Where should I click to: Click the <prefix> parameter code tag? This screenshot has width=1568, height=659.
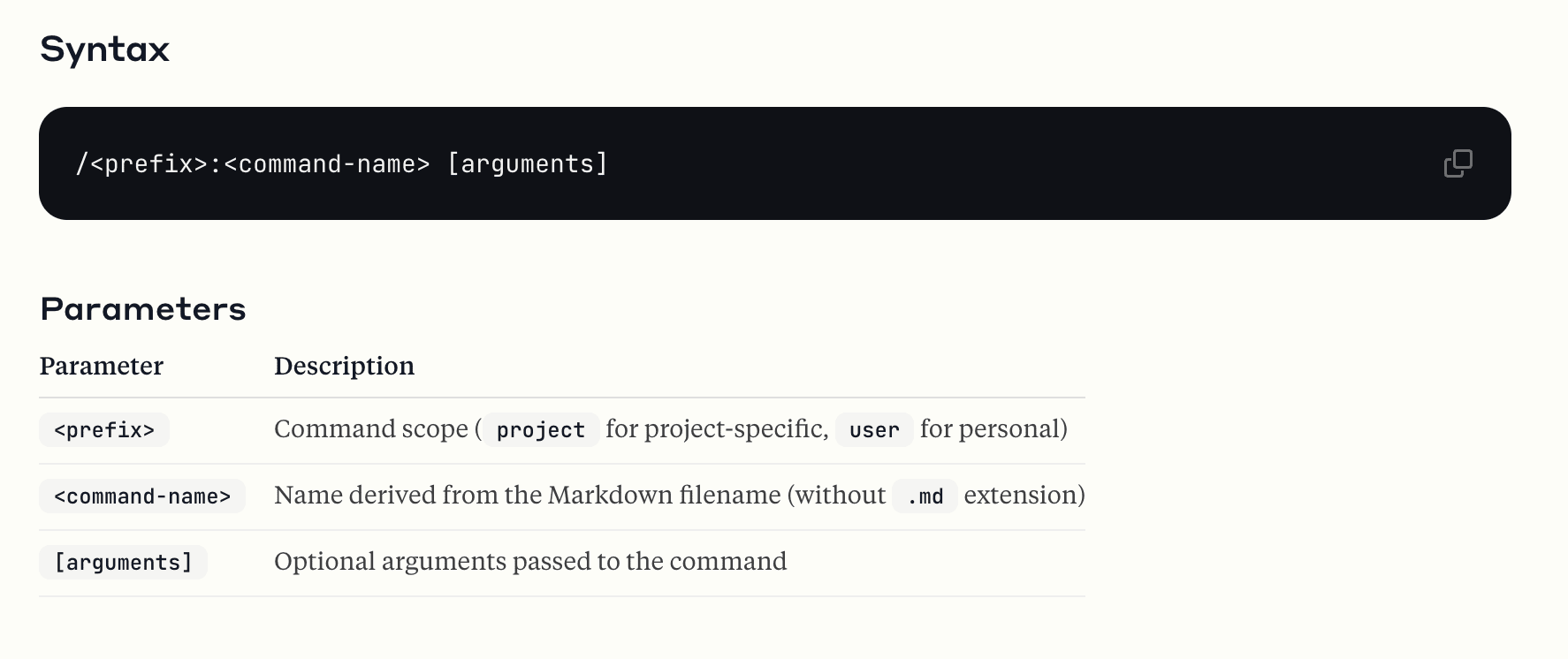104,430
